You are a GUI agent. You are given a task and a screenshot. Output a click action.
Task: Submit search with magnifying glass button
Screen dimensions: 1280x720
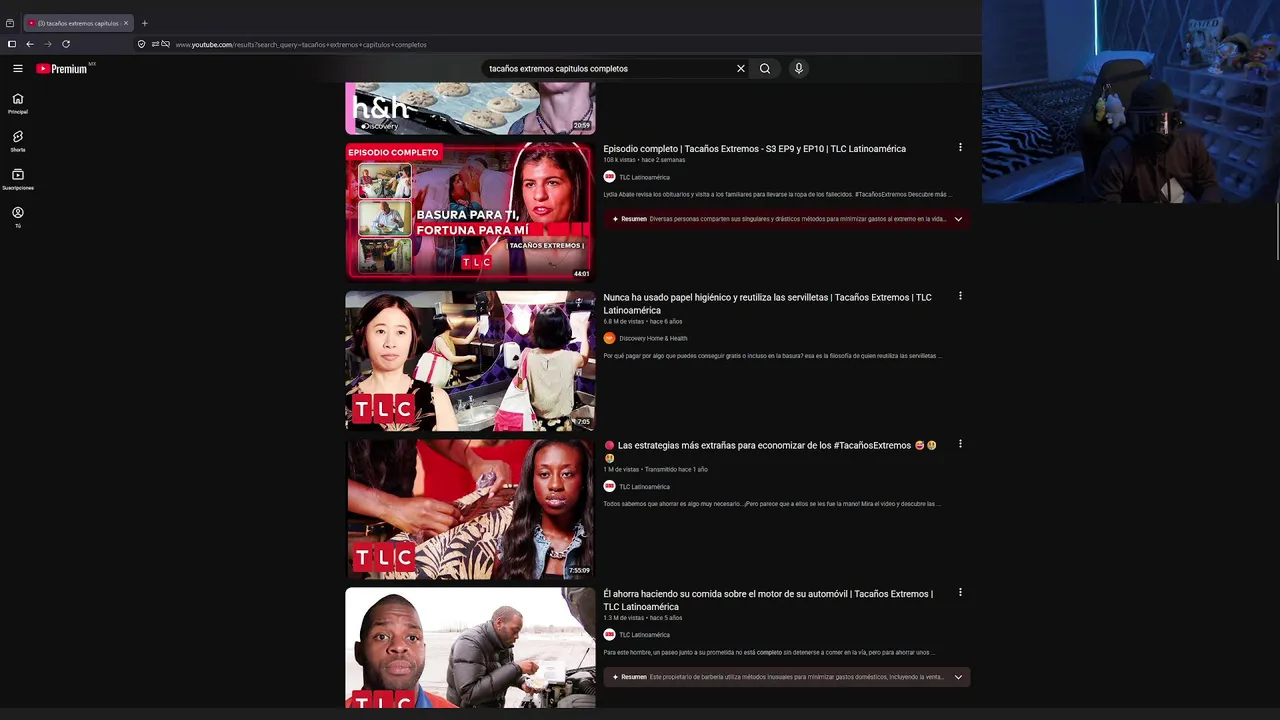(x=765, y=69)
